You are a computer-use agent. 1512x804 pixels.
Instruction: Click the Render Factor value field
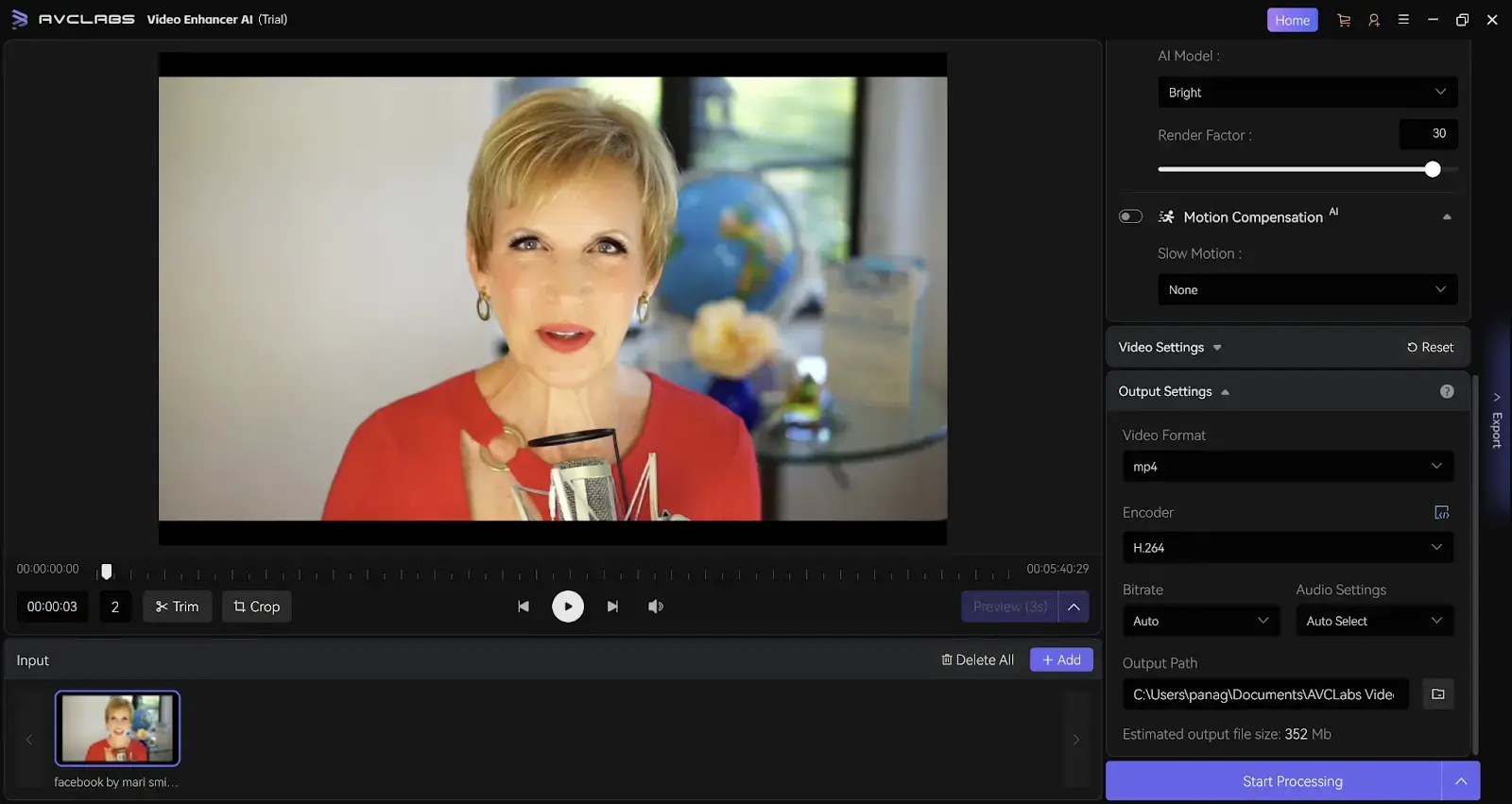point(1428,134)
